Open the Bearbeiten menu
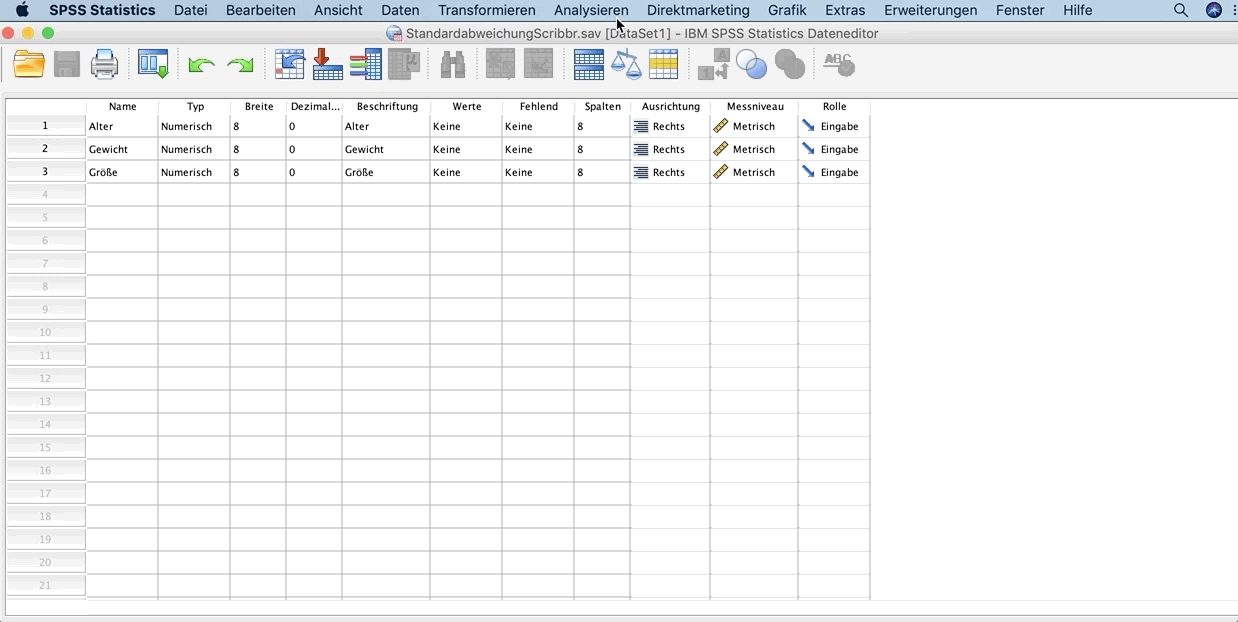Viewport: 1238px width, 622px height. pos(261,10)
